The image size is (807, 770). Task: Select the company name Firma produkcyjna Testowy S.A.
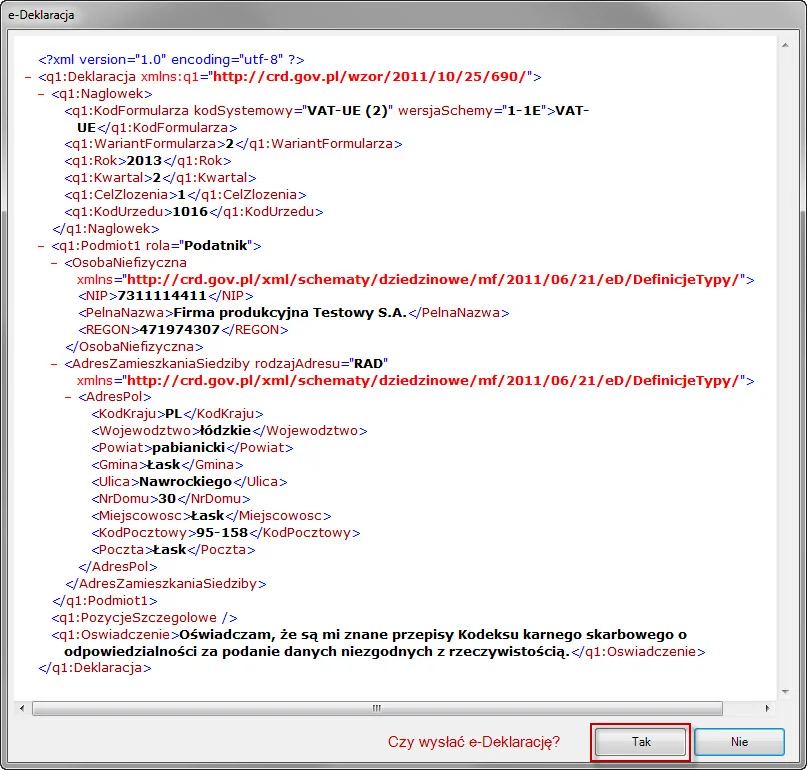[290, 313]
